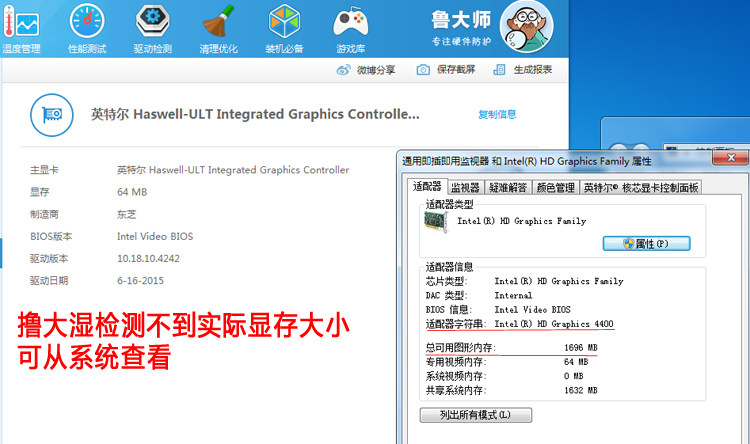Click 共享系统内存 value 1632 MB

581,390
